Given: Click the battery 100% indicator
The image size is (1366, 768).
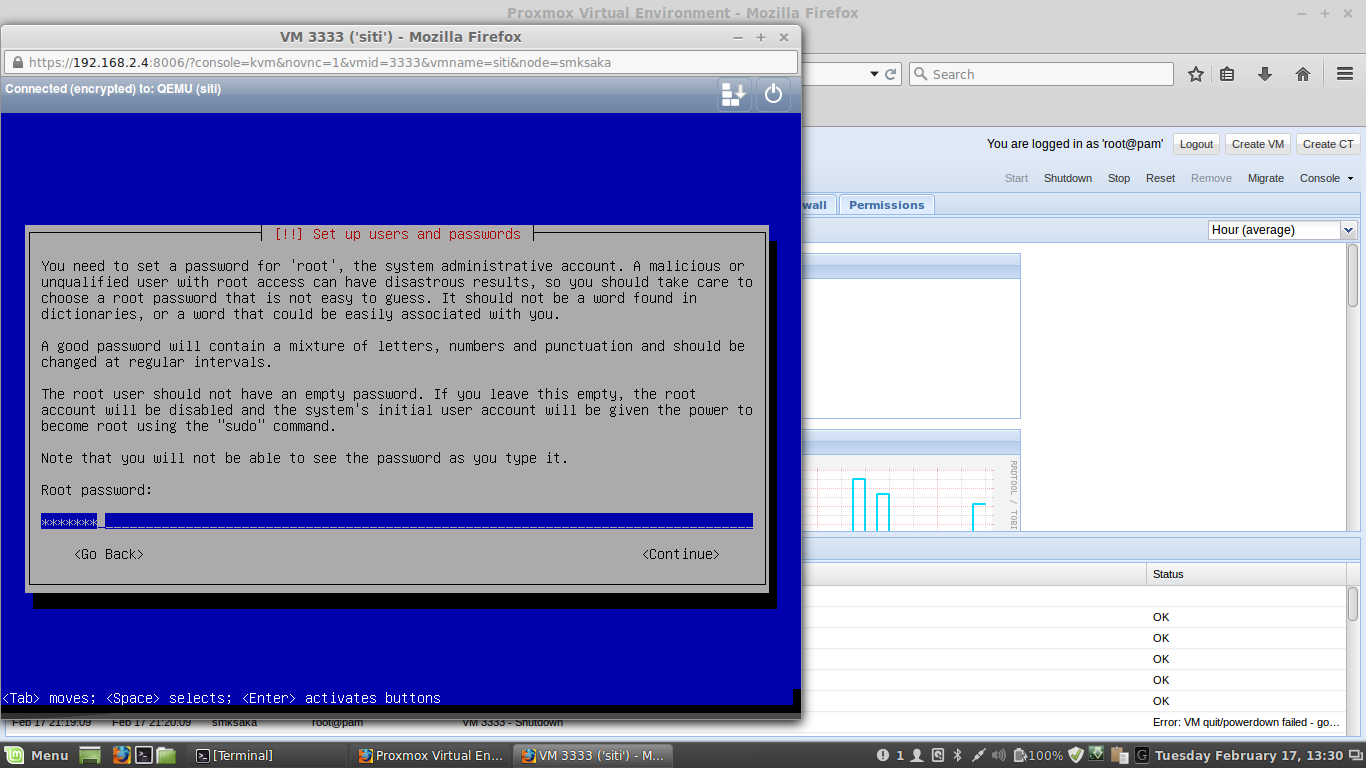Looking at the screenshot, I should click(x=1038, y=755).
